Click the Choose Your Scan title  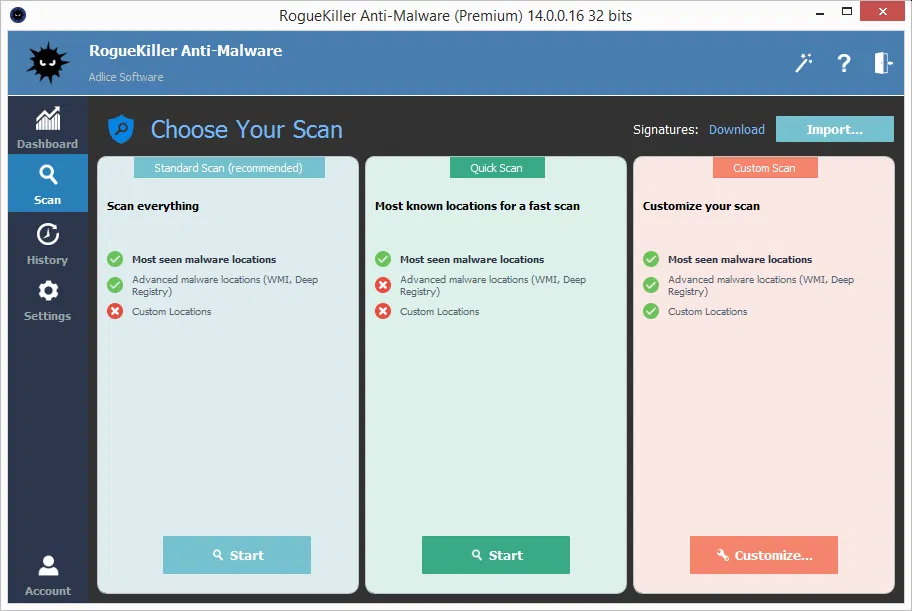click(247, 129)
